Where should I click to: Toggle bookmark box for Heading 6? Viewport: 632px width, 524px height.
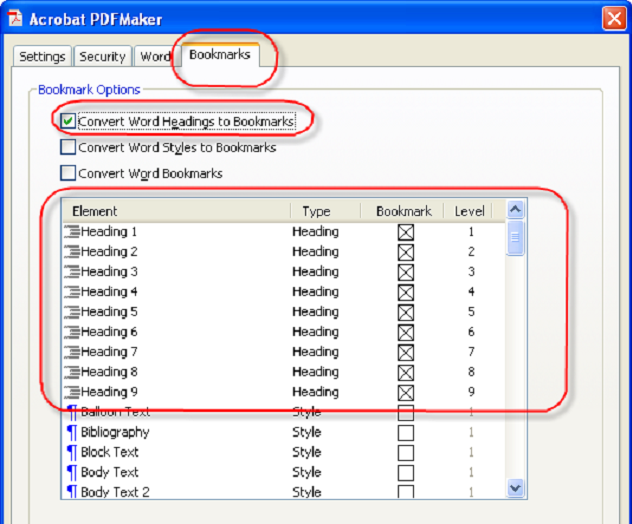click(405, 332)
